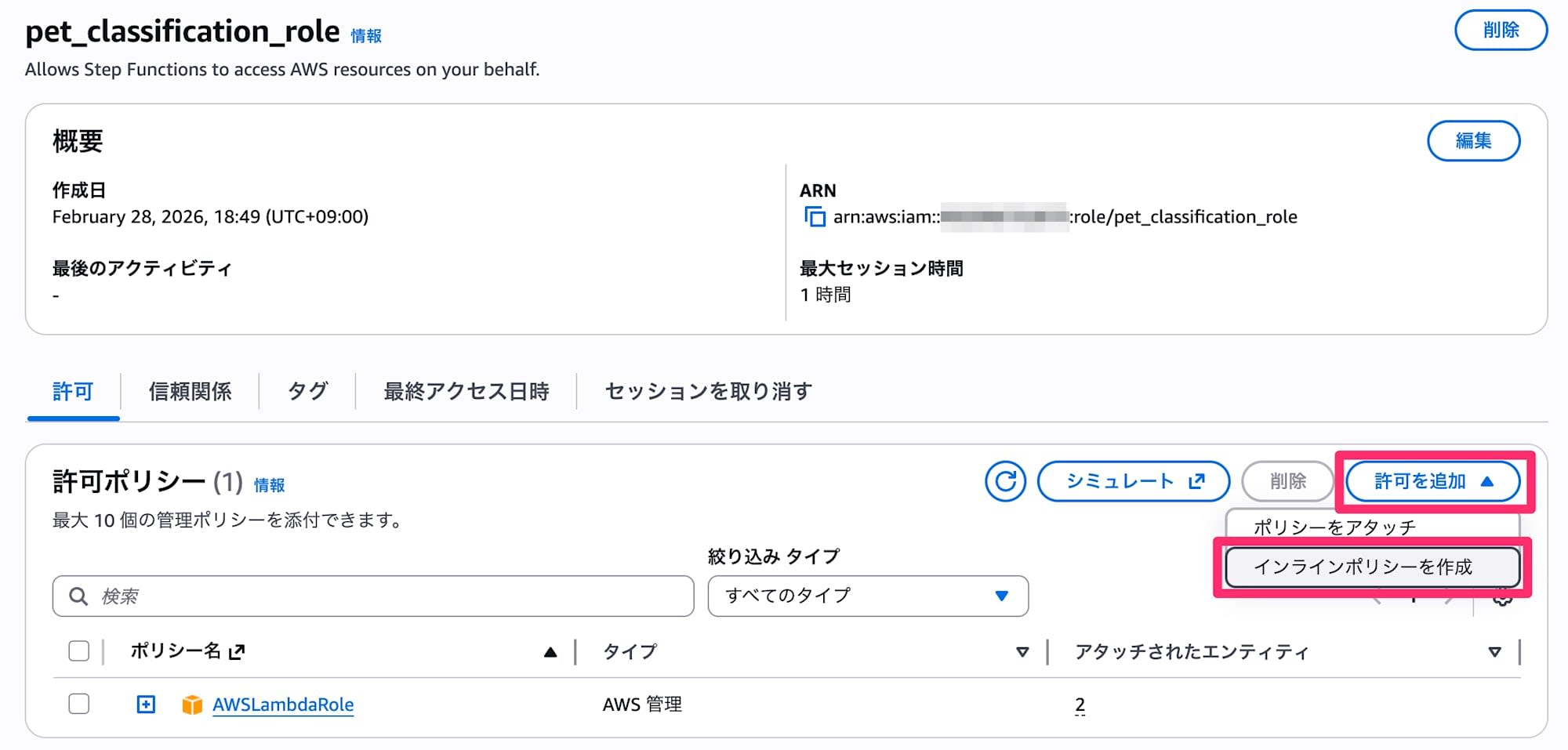Collapse the 許可を追加 dropdown button
This screenshot has height=750, width=1568.
click(x=1432, y=481)
